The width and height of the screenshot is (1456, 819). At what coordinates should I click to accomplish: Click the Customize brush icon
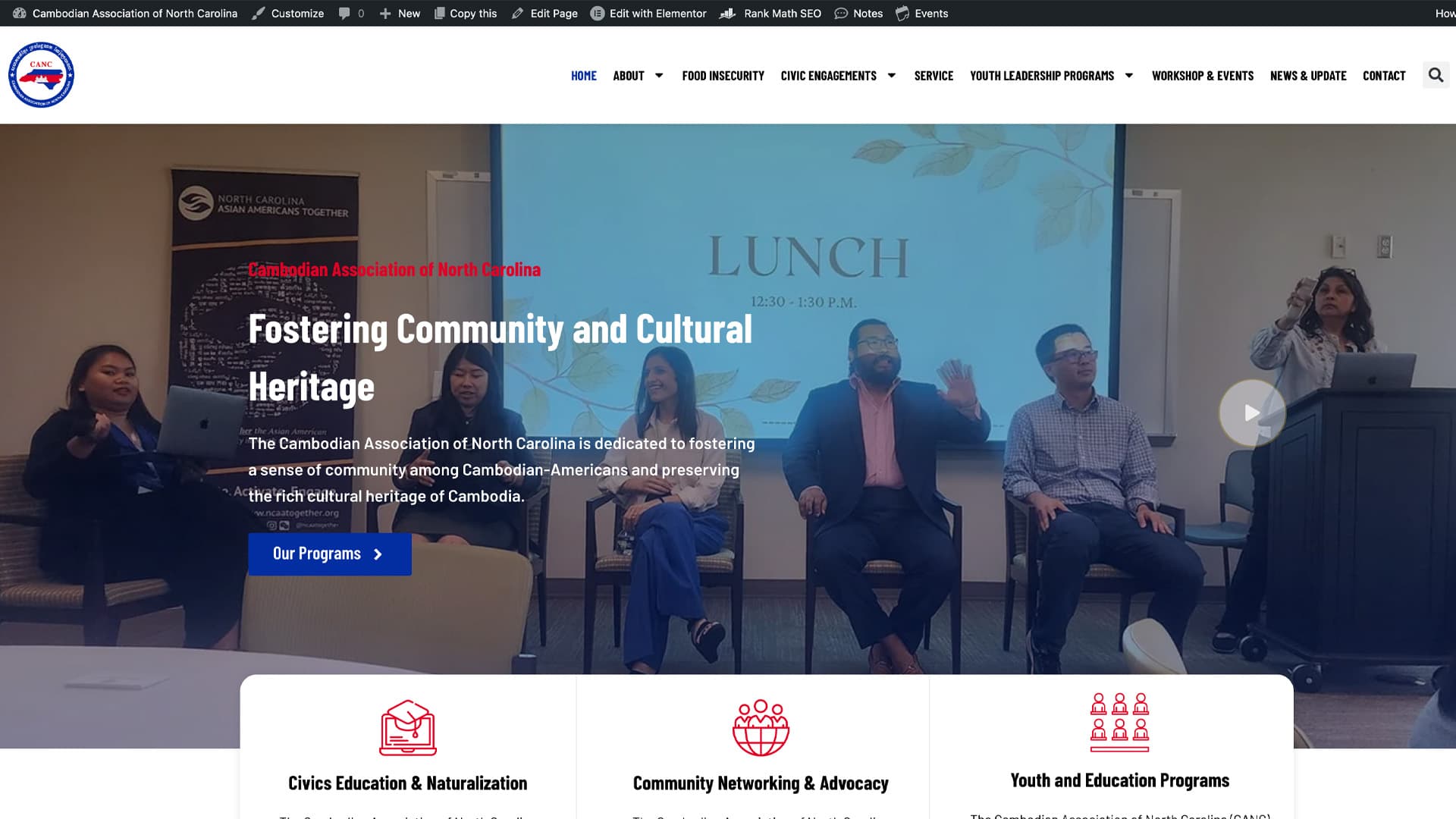point(259,13)
